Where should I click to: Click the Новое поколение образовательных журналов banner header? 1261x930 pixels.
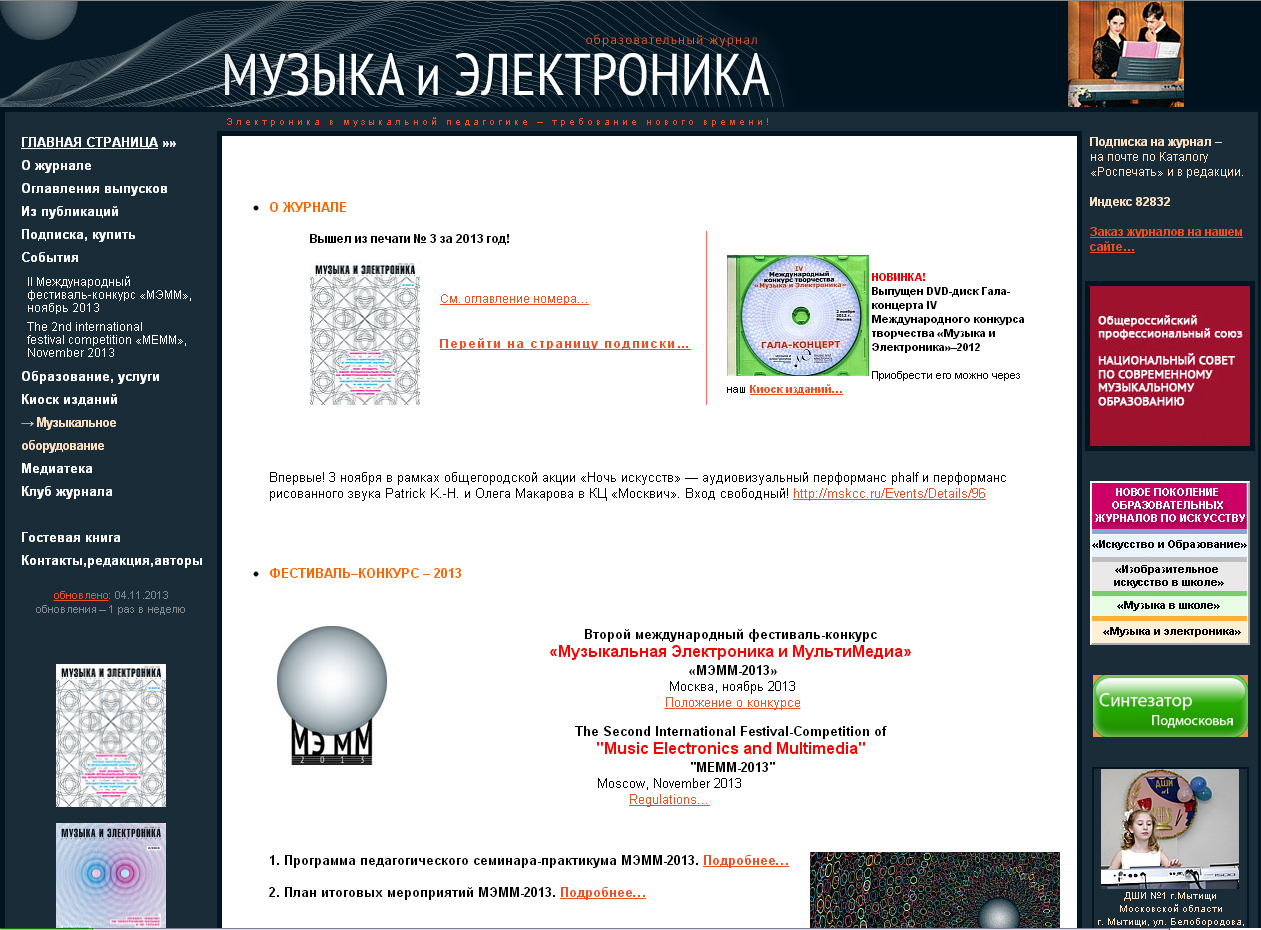(1170, 505)
